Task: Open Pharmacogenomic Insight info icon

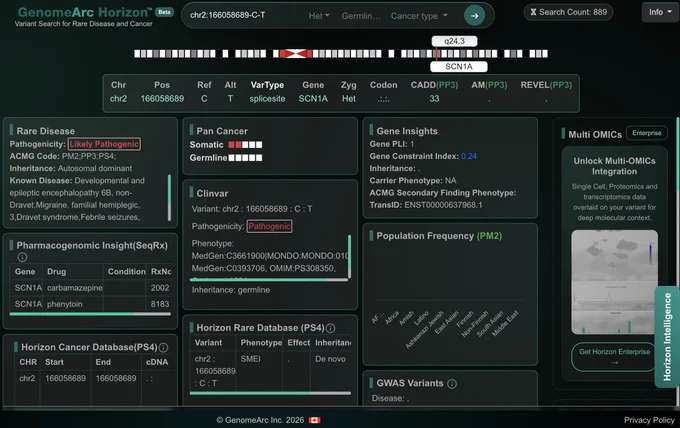Action: (22, 257)
